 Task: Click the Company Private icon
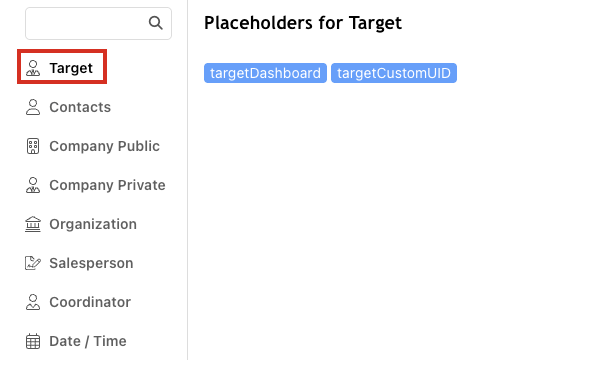click(x=33, y=185)
